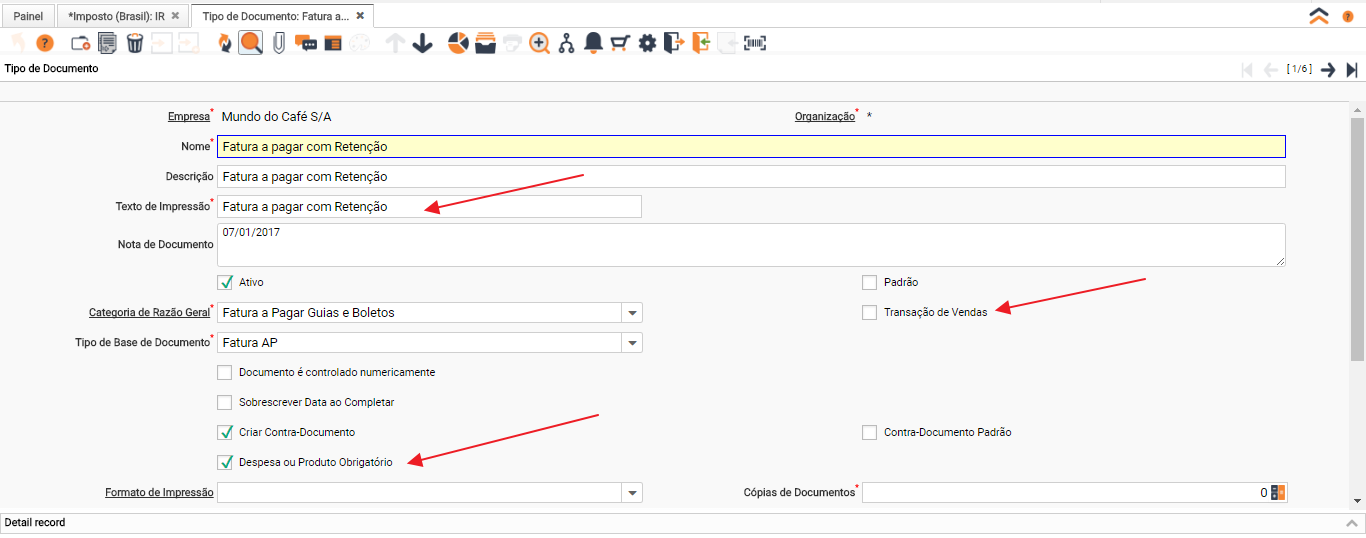Screen dimensions: 1366x538
Task: Go to next record with down arrow icon
Action: tap(422, 43)
